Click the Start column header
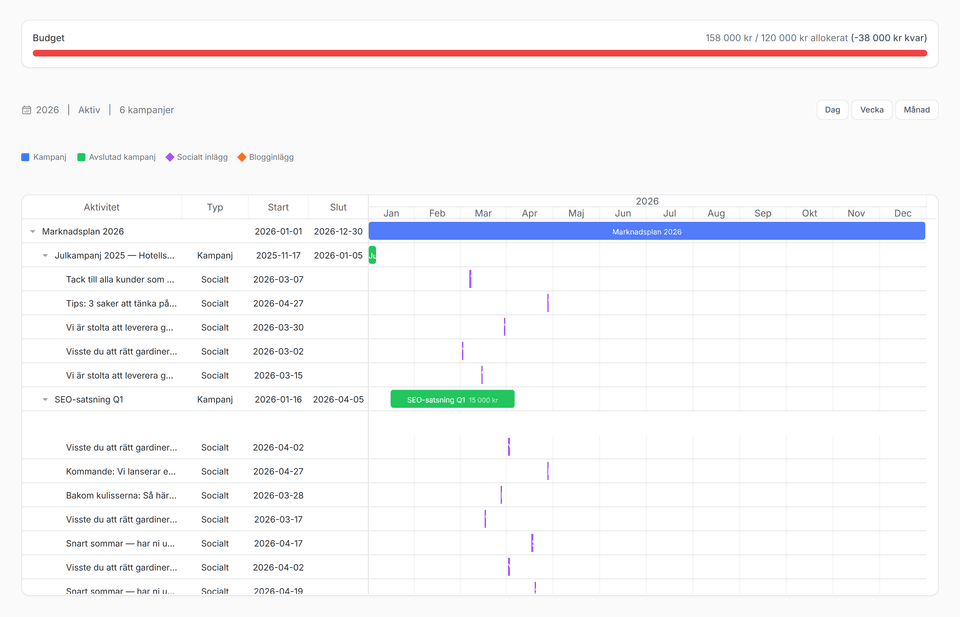 (278, 207)
